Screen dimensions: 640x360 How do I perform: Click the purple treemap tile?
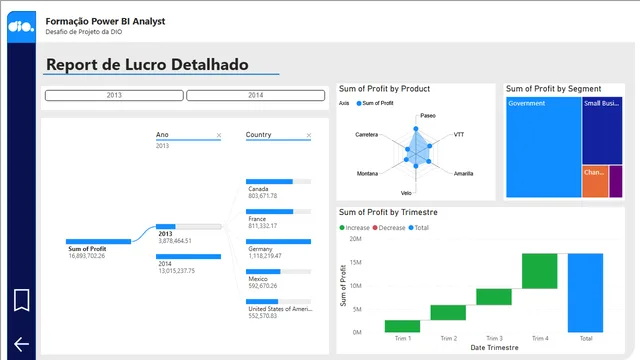click(616, 181)
